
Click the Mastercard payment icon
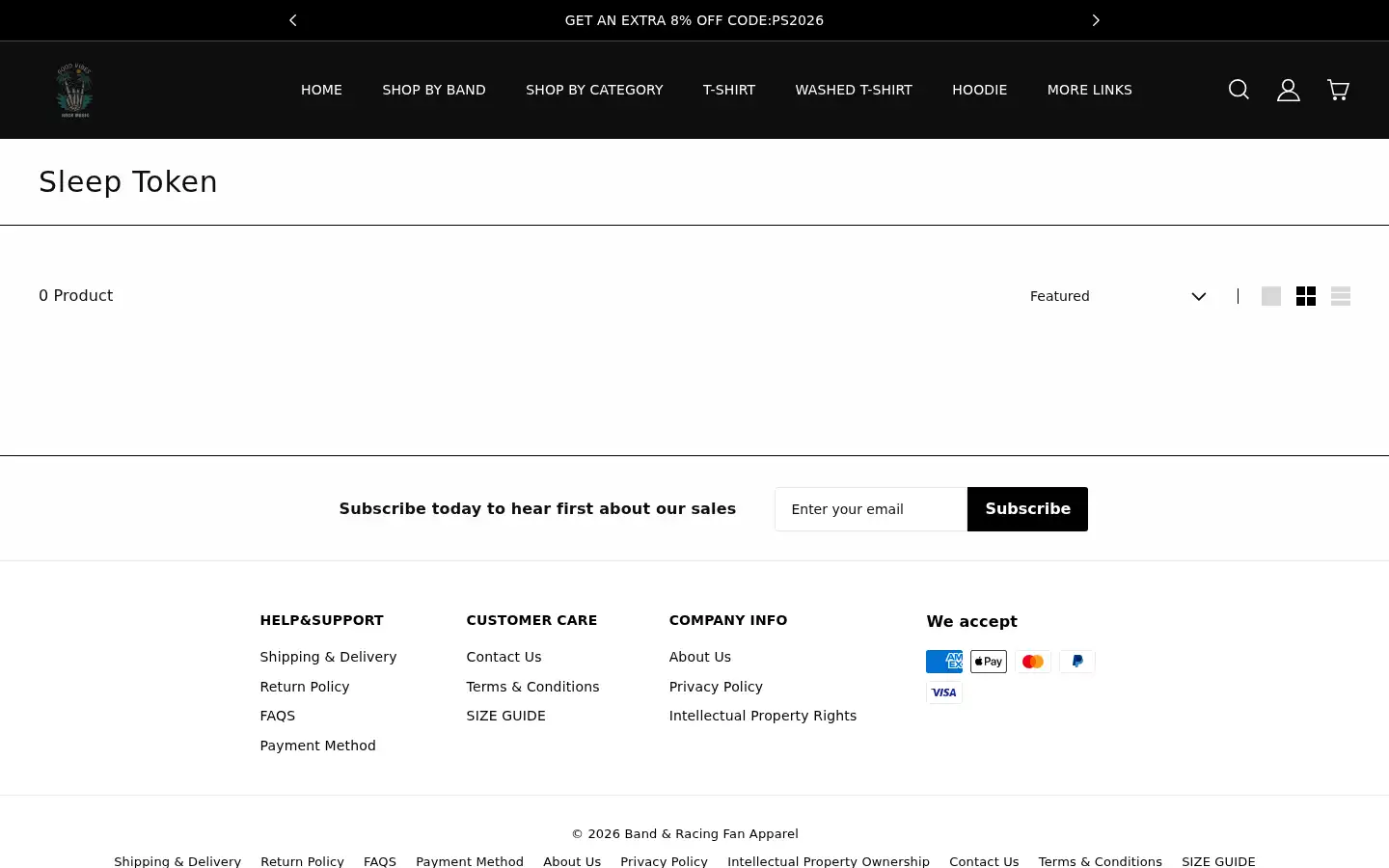click(x=1033, y=662)
